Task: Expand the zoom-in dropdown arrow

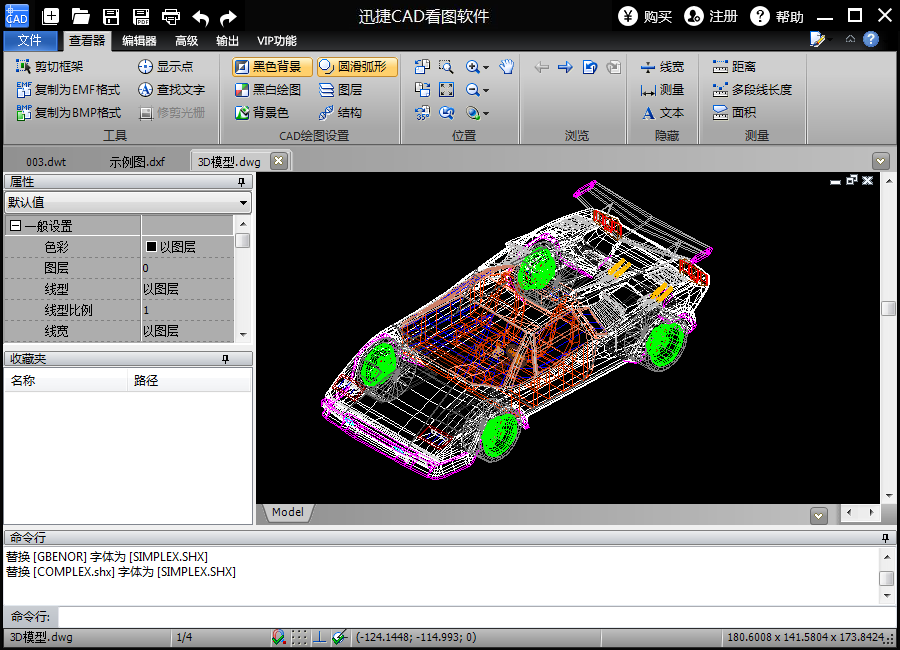Action: (x=486, y=68)
